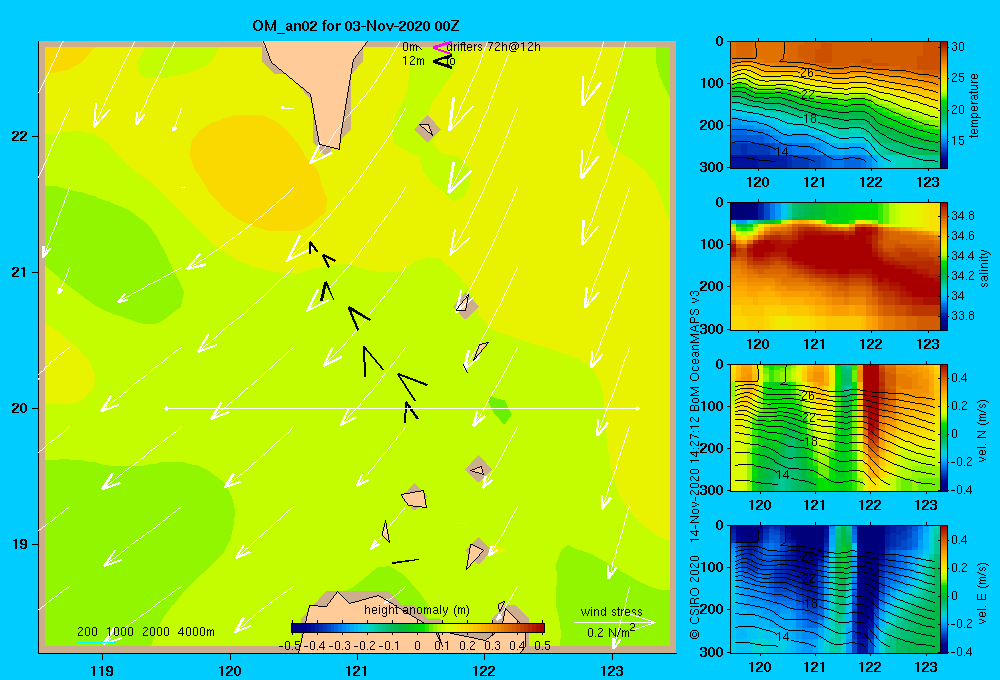1000x680 pixels.
Task: Click the '15' tick on temperature colorbar
Action: click(958, 141)
